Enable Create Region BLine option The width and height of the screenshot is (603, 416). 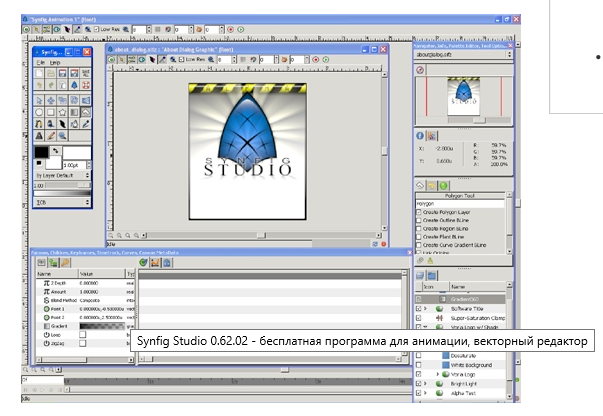(x=419, y=229)
